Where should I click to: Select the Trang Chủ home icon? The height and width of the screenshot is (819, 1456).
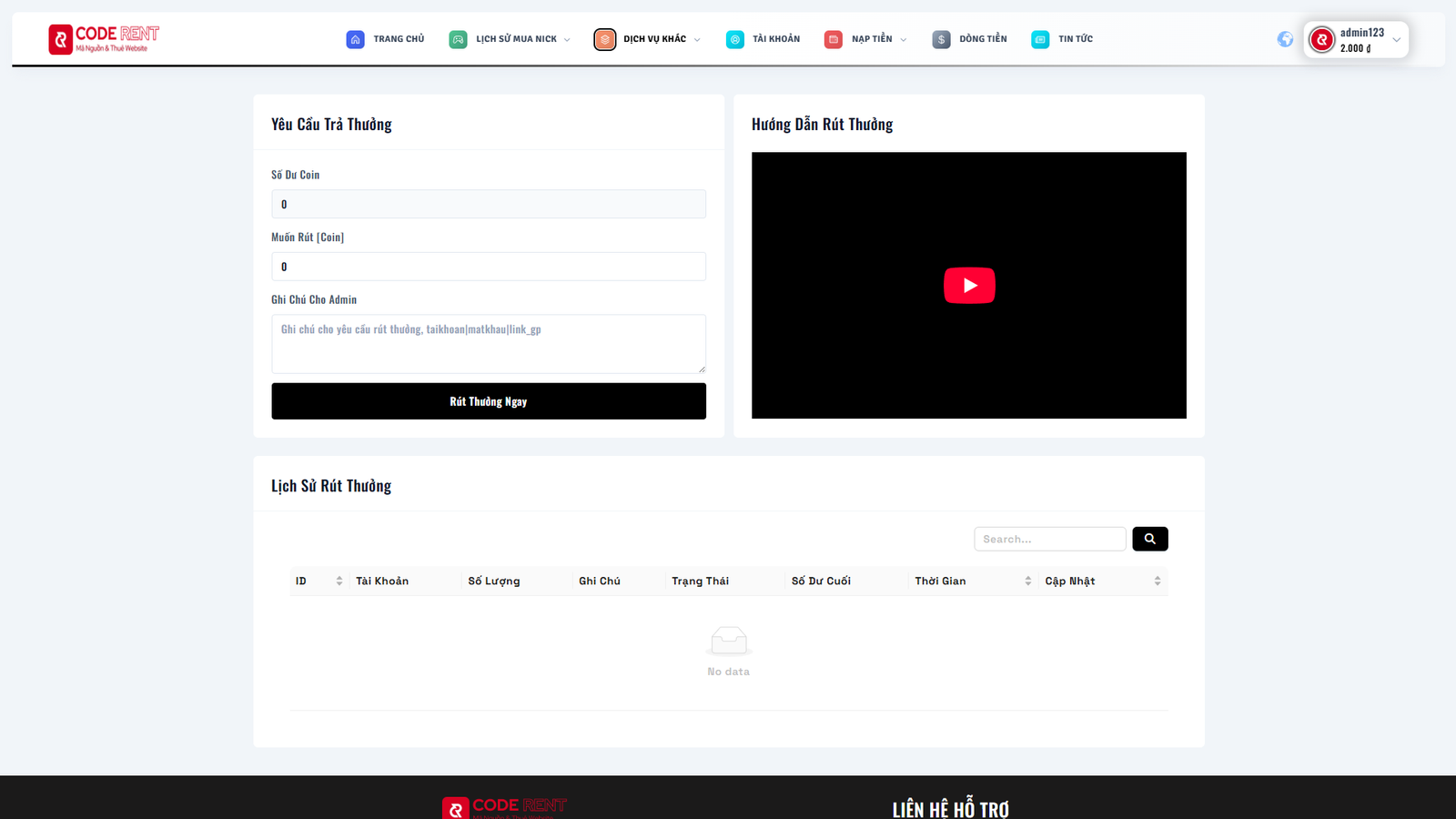pyautogui.click(x=355, y=39)
